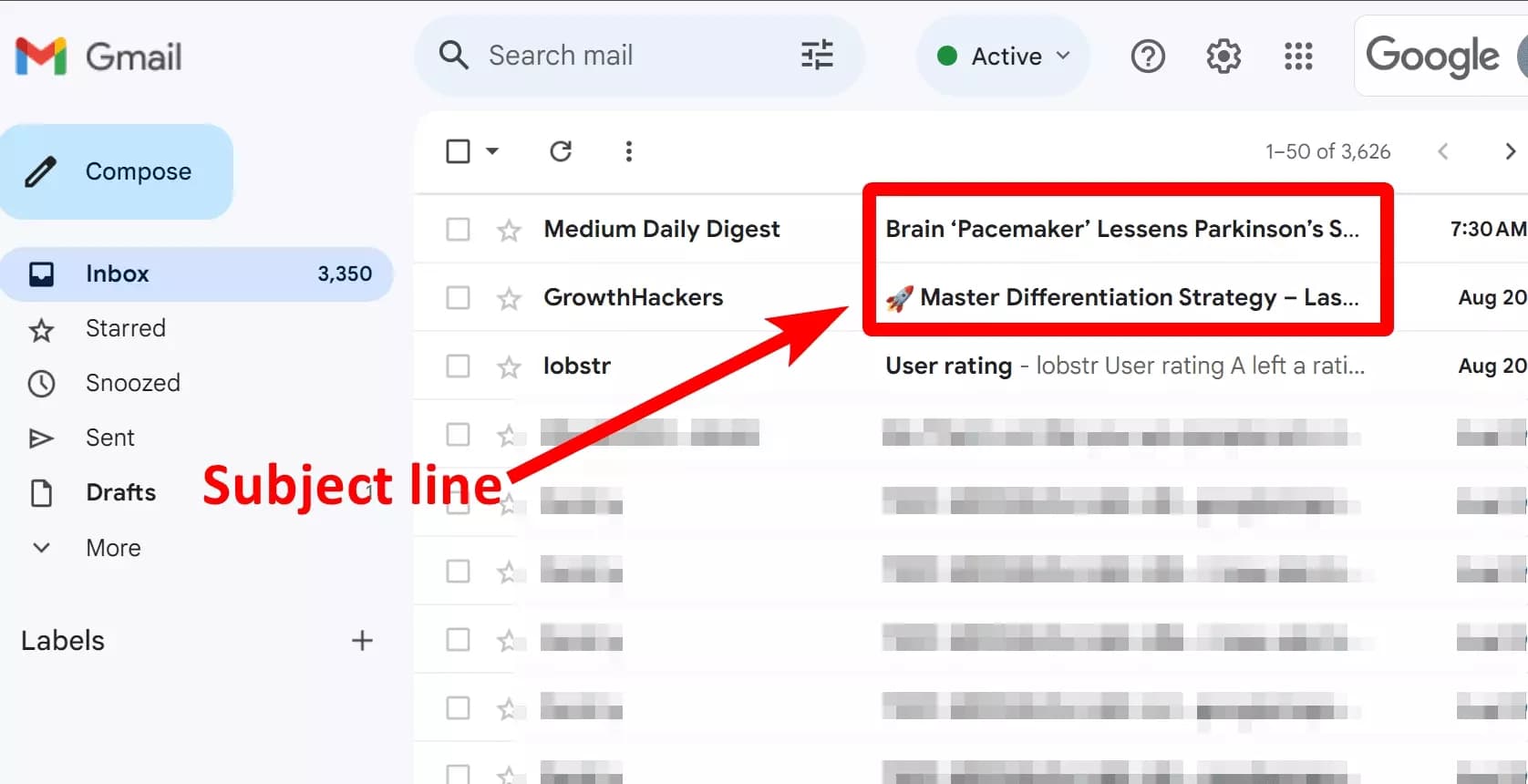Click the GrowthHackers sender name
The width and height of the screenshot is (1528, 784).
point(634,297)
